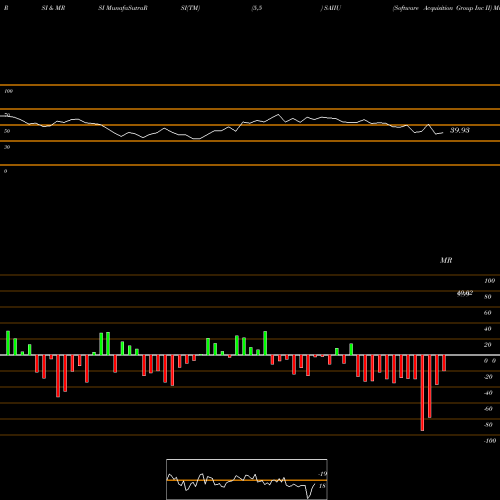Image resolution: width=500 pixels, height=500 pixels.
Task: Click the -60 label on MR axis
Action: tap(488, 409)
